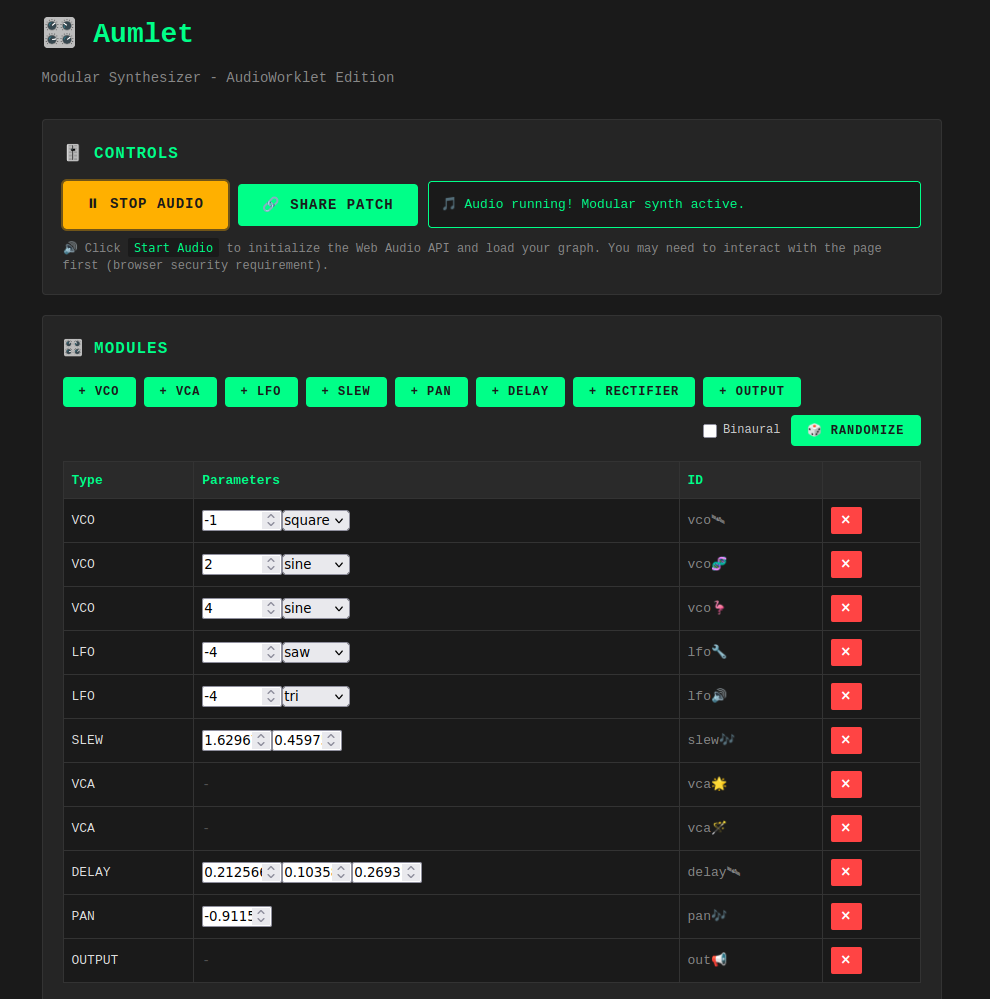Enable the Binaural checkbox
Image resolution: width=990 pixels, height=999 pixels.
(x=710, y=431)
